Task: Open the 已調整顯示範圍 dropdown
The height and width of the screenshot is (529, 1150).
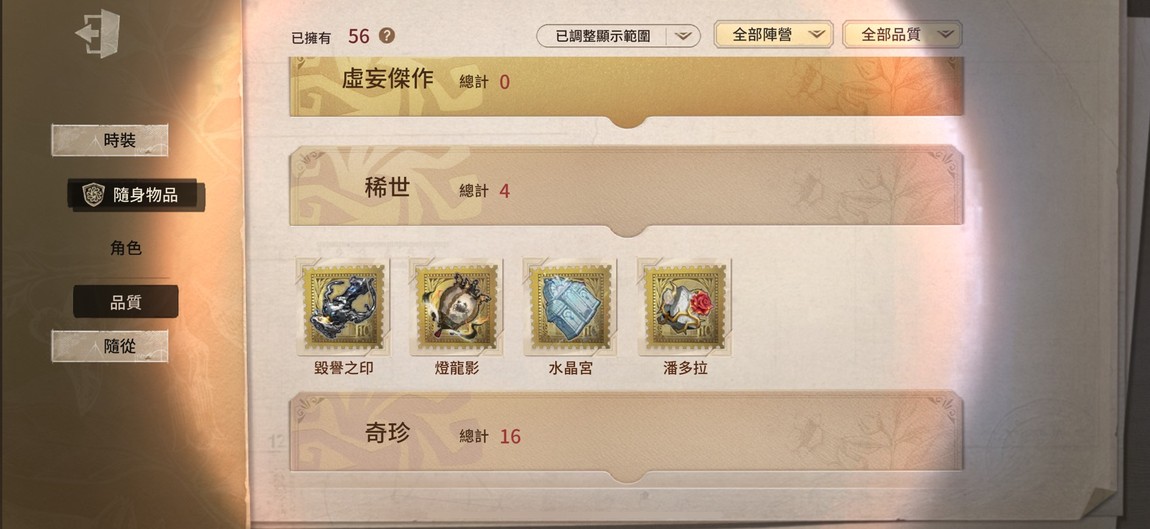Action: pyautogui.click(x=618, y=35)
